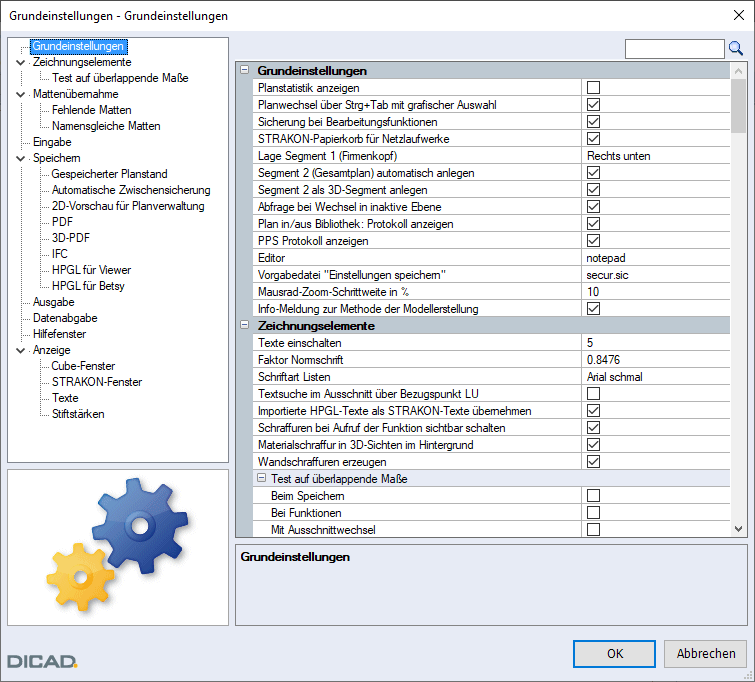Collapse the Zeichnungselemente tree node chevron
755x682 pixels.
20,63
